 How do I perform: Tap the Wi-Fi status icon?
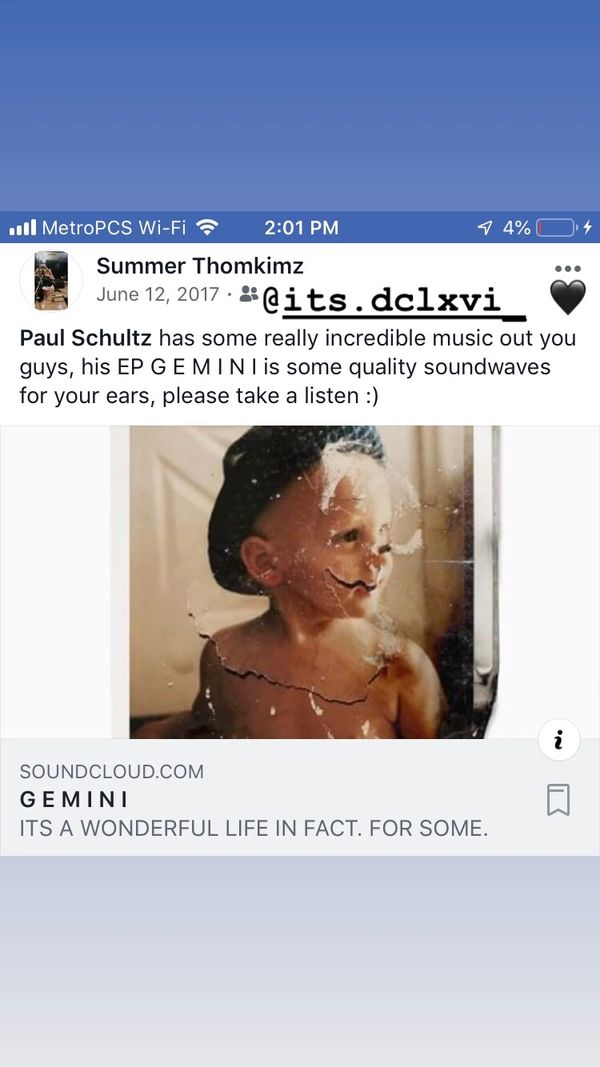(206, 227)
